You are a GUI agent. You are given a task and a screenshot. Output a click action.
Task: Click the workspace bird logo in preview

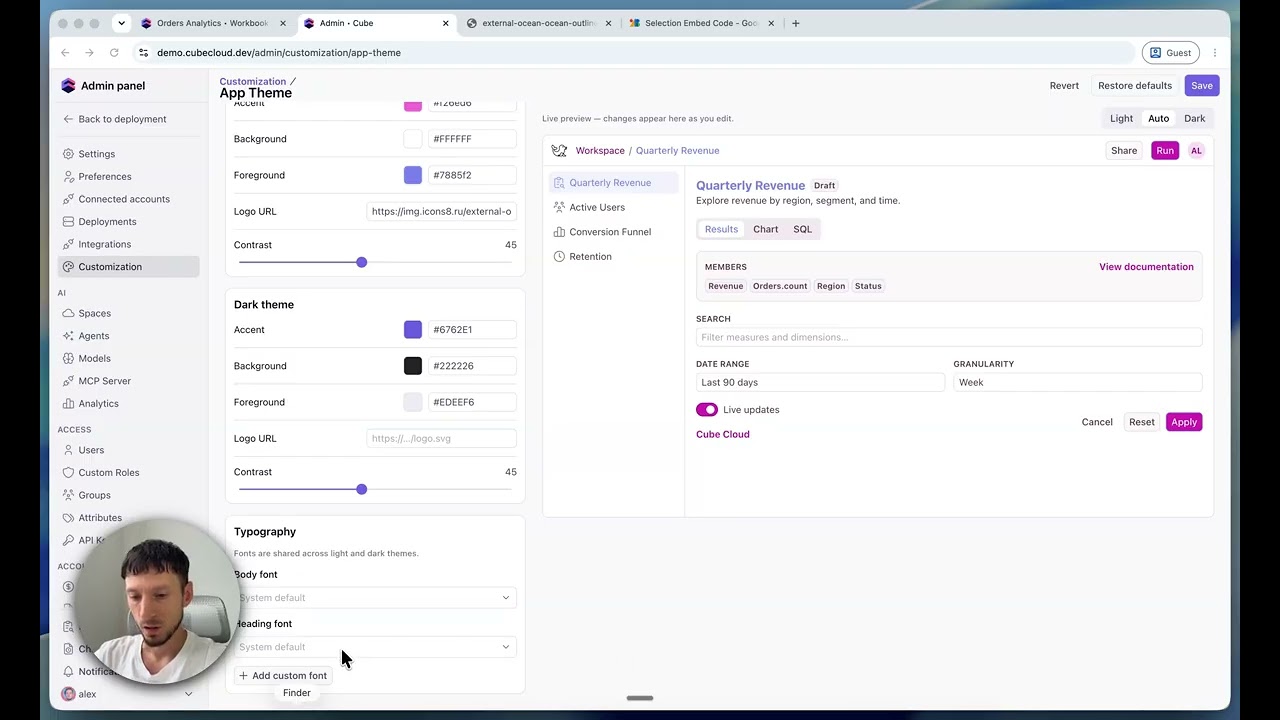[x=559, y=151]
